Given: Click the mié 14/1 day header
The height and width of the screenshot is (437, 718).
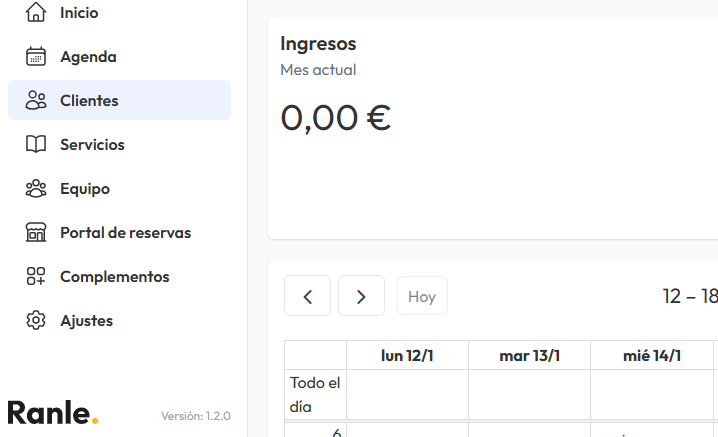Looking at the screenshot, I should (x=651, y=356).
